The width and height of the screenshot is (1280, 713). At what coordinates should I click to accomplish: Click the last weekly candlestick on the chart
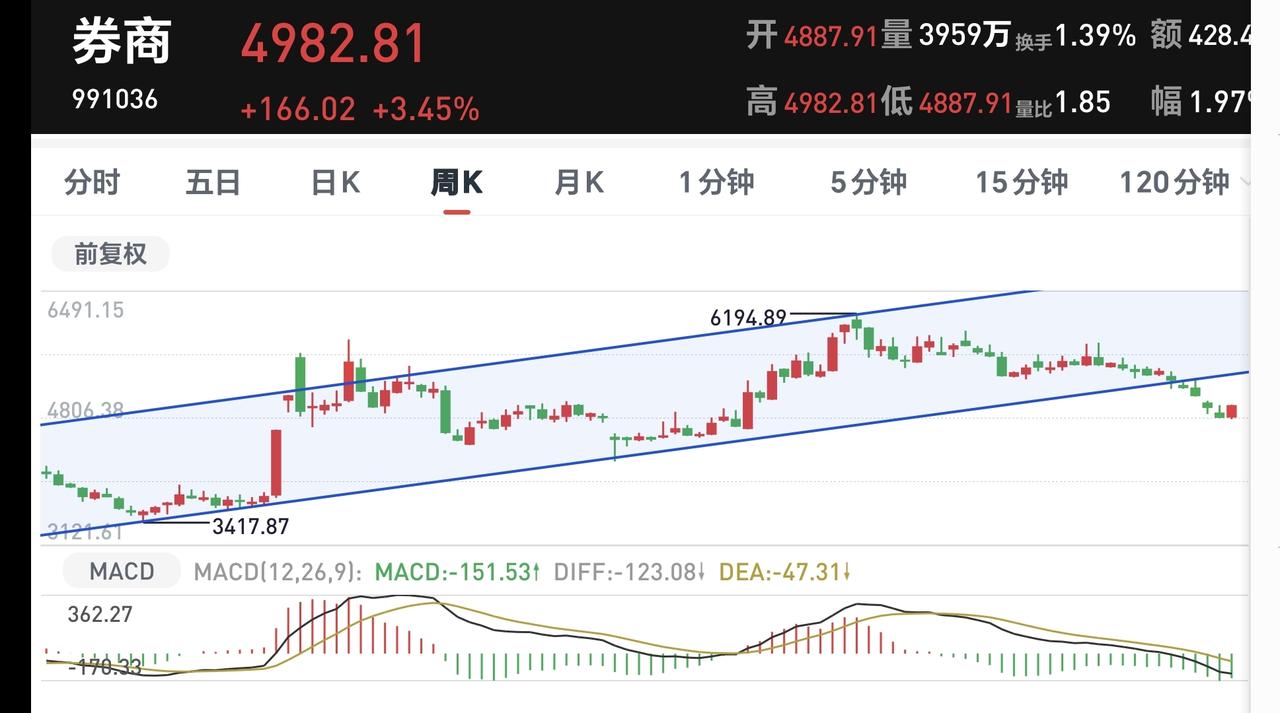pos(1232,411)
